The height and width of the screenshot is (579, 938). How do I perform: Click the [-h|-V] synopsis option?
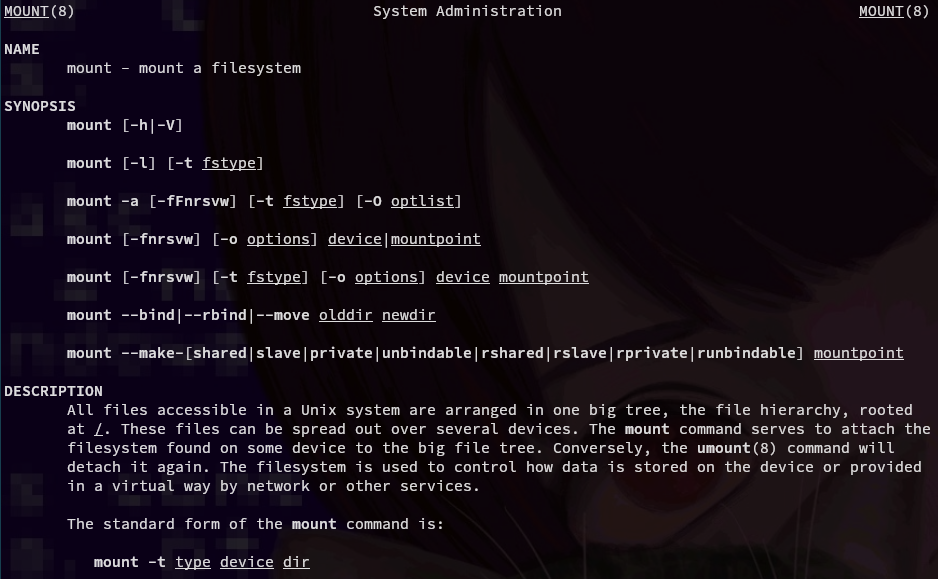(x=152, y=125)
